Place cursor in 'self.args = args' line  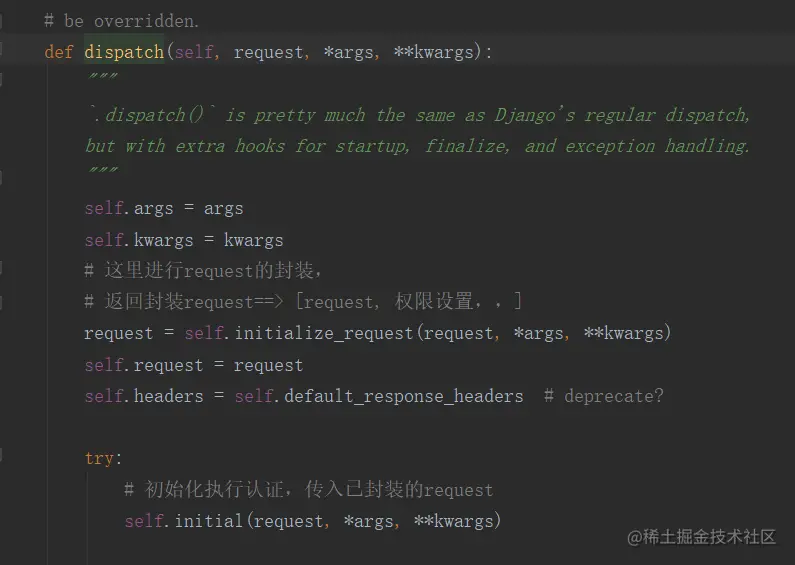pyautogui.click(x=164, y=208)
